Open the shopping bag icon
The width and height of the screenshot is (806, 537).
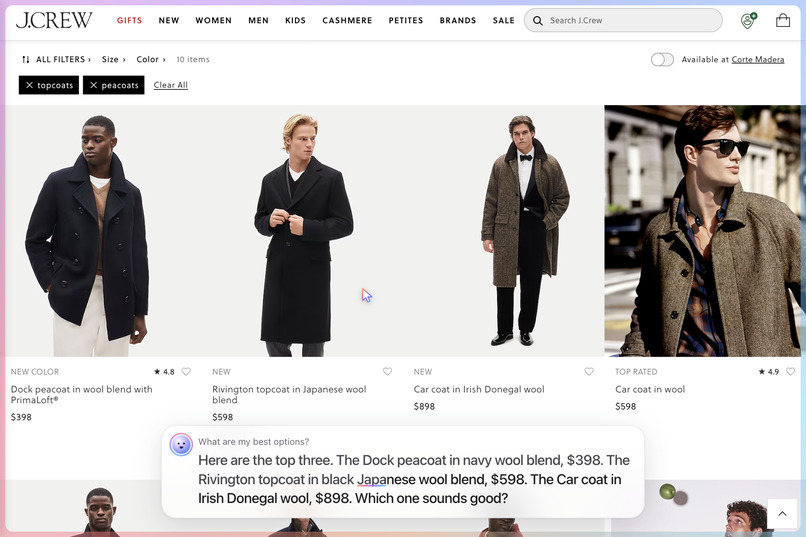point(783,20)
